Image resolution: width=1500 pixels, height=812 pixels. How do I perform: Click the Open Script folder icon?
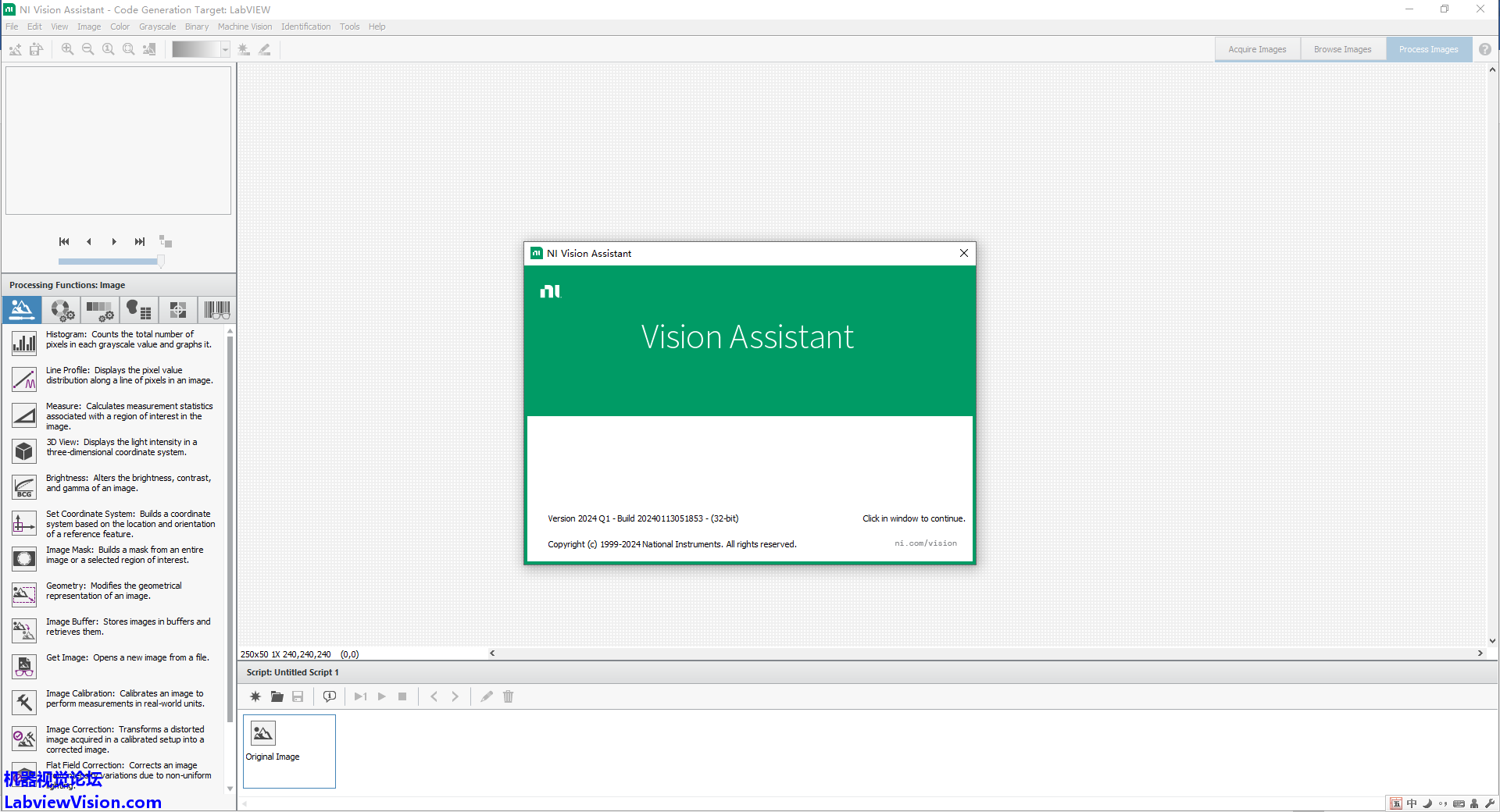[277, 696]
